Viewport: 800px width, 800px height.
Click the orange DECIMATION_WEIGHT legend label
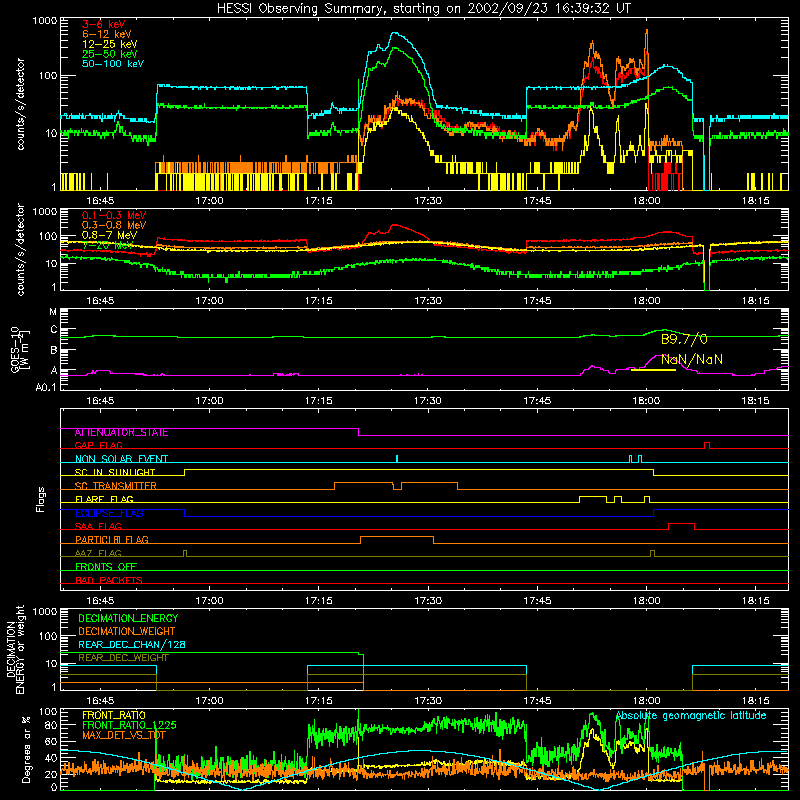click(127, 631)
